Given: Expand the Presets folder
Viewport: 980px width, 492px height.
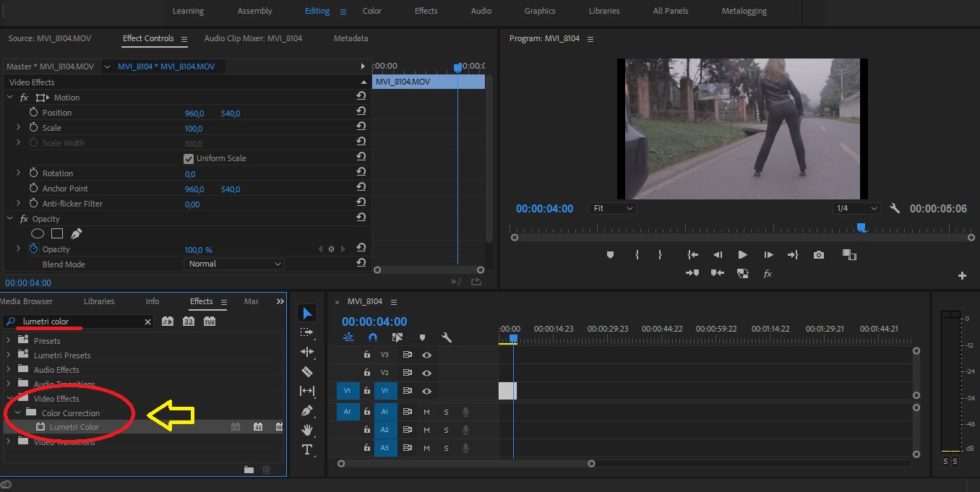Looking at the screenshot, I should (8, 340).
